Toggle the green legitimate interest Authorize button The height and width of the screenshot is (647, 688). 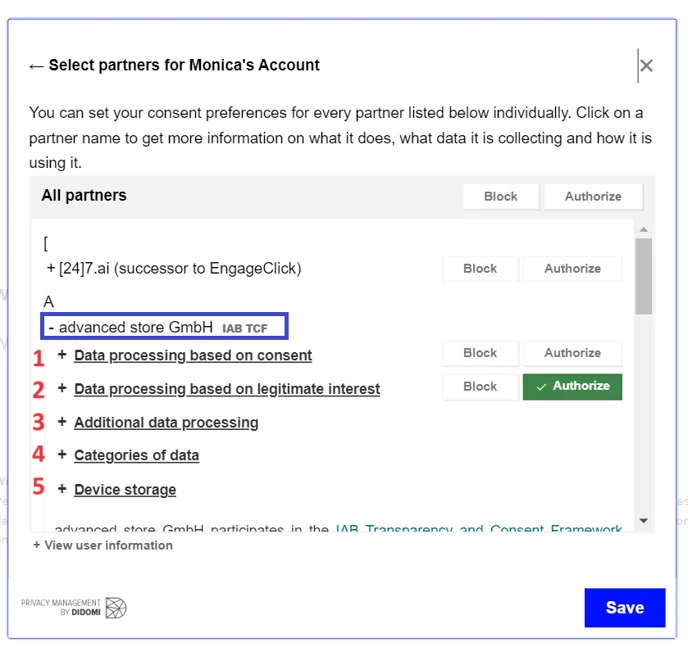572,387
